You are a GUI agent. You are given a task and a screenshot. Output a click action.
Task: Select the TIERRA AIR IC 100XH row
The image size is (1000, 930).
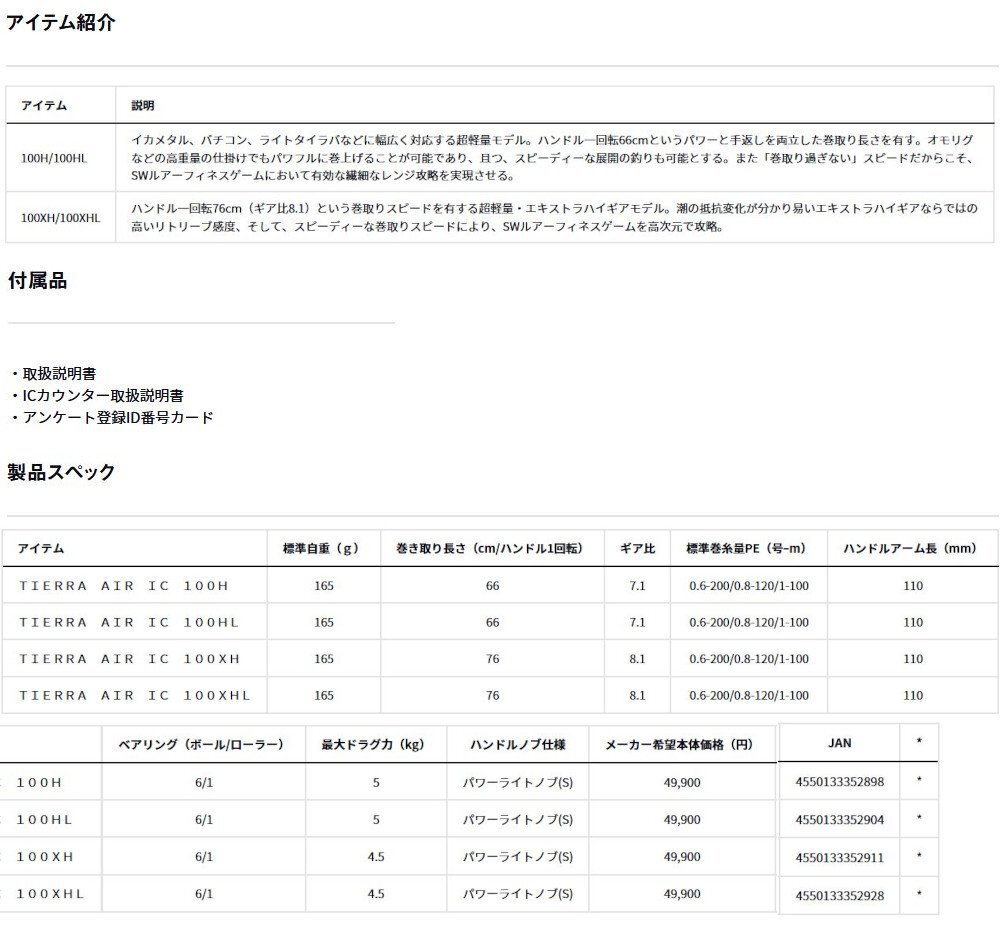pos(133,658)
